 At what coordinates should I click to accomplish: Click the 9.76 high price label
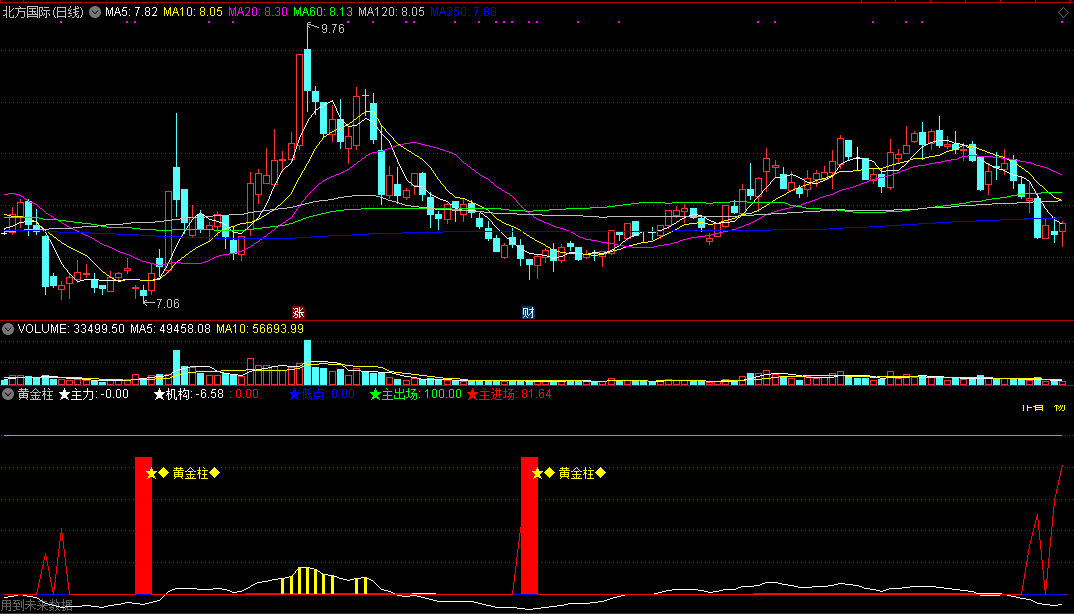tap(333, 29)
